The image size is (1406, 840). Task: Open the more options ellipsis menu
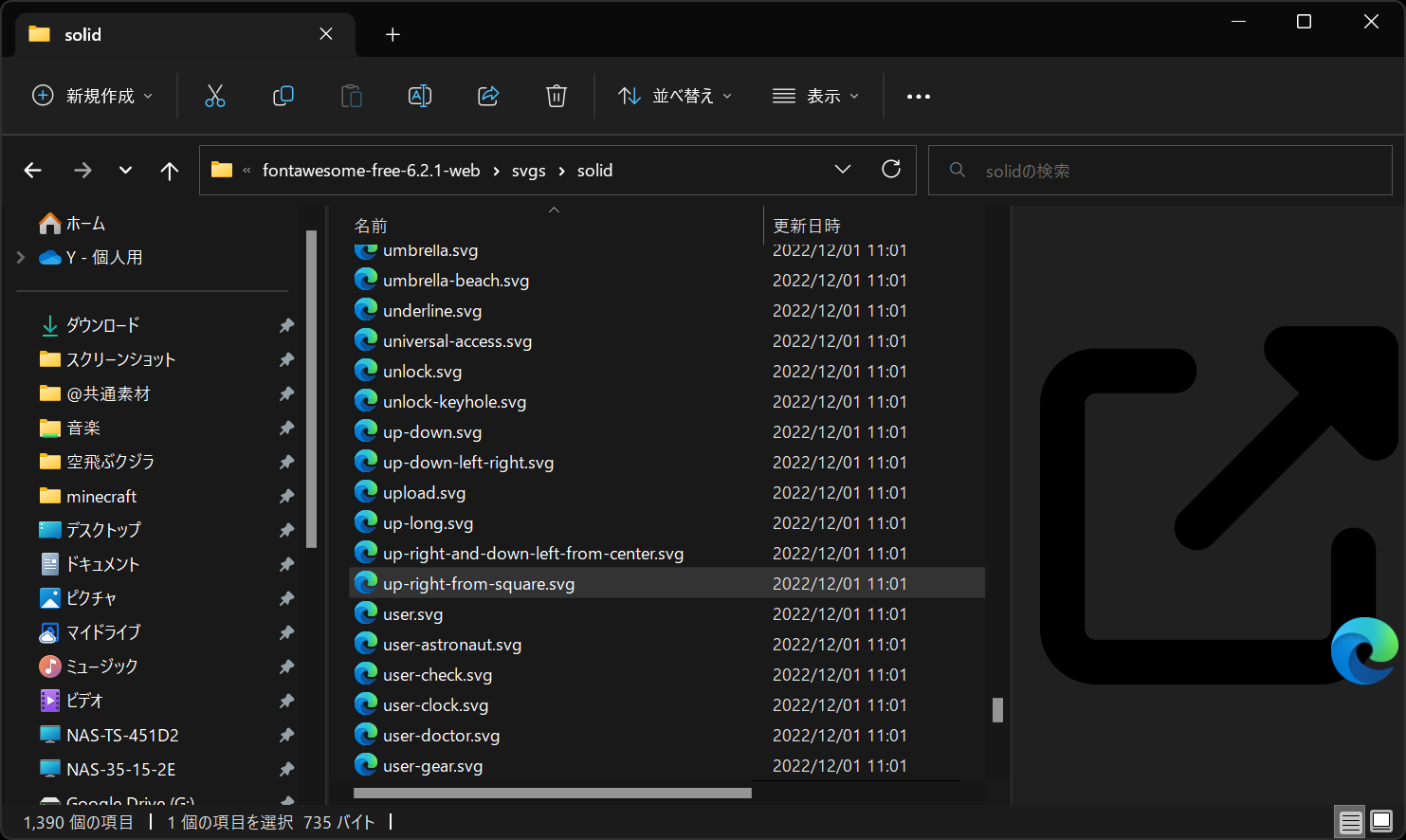point(918,96)
